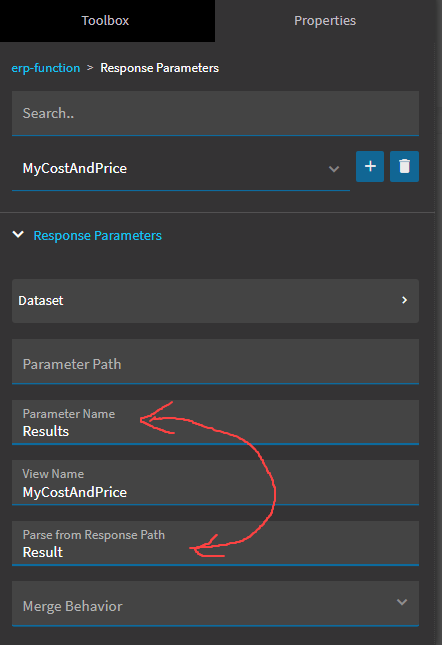Open the MyCostAndPrice dropdown arrow
The width and height of the screenshot is (442, 645).
(334, 169)
